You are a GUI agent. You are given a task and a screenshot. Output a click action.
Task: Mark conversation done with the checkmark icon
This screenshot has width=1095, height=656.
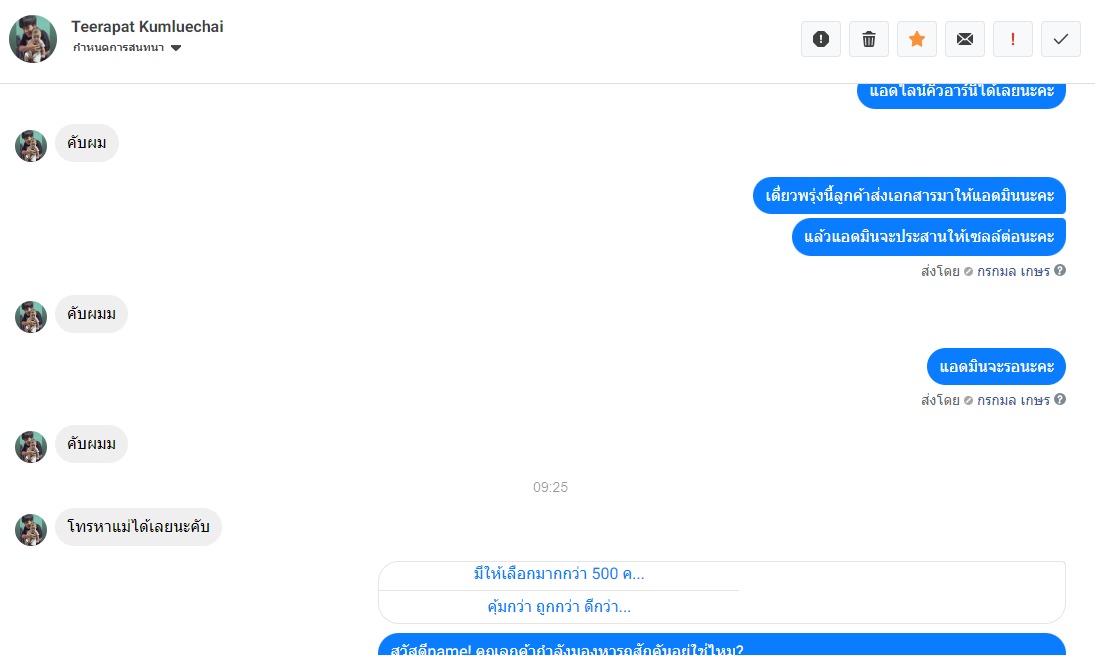1061,39
